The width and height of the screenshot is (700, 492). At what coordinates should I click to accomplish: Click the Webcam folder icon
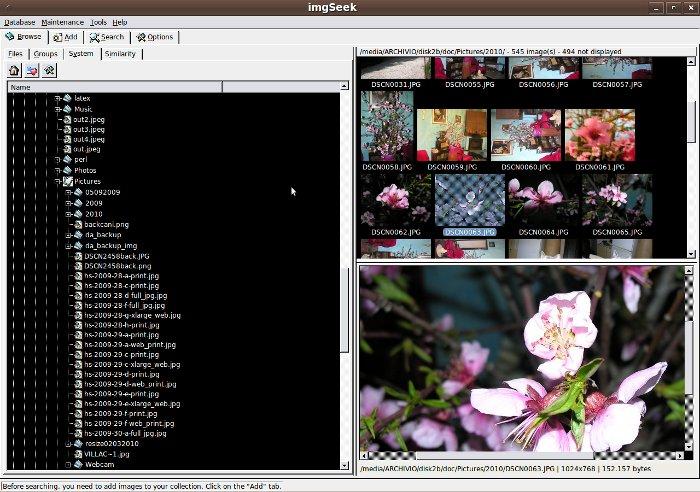[x=78, y=465]
